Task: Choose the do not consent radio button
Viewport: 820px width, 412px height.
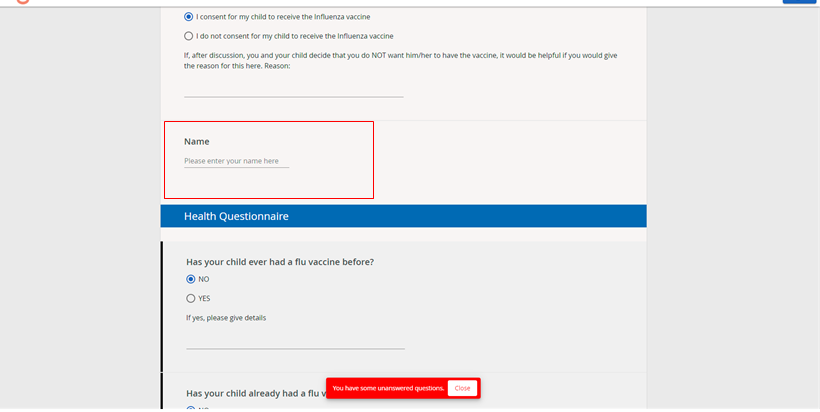Action: pos(188,36)
